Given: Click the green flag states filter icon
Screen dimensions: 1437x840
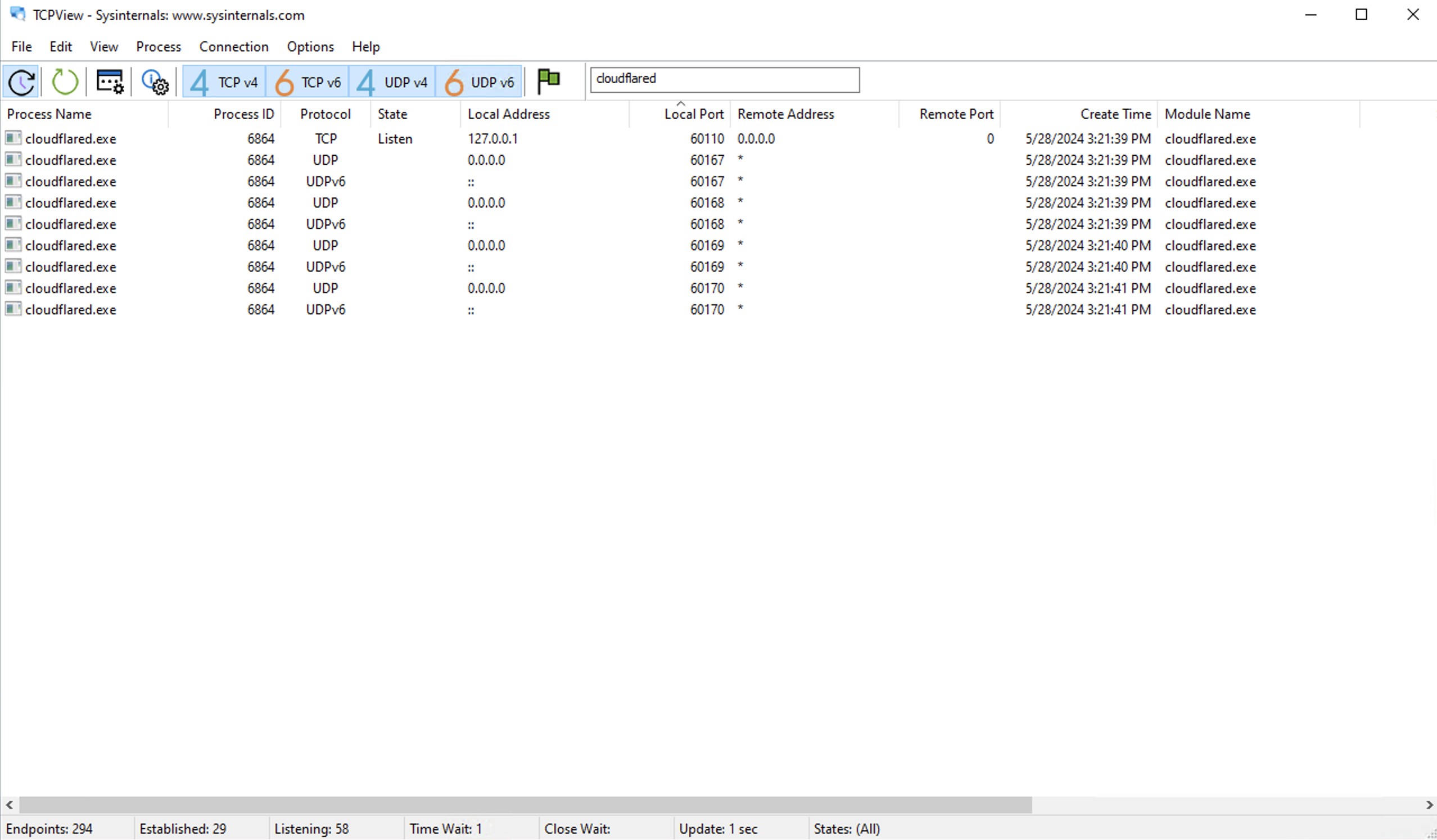Looking at the screenshot, I should 548,81.
